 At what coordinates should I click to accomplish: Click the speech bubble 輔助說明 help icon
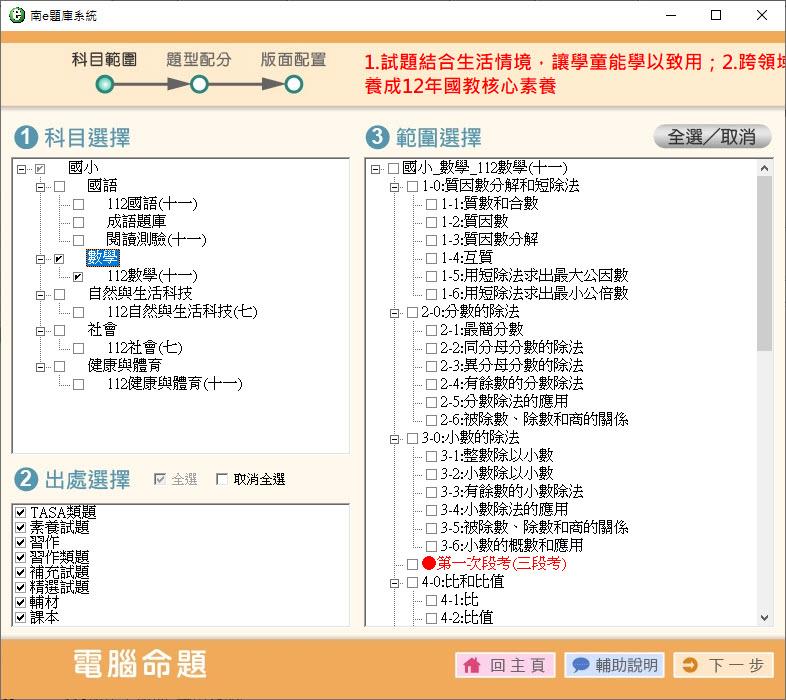coord(581,665)
